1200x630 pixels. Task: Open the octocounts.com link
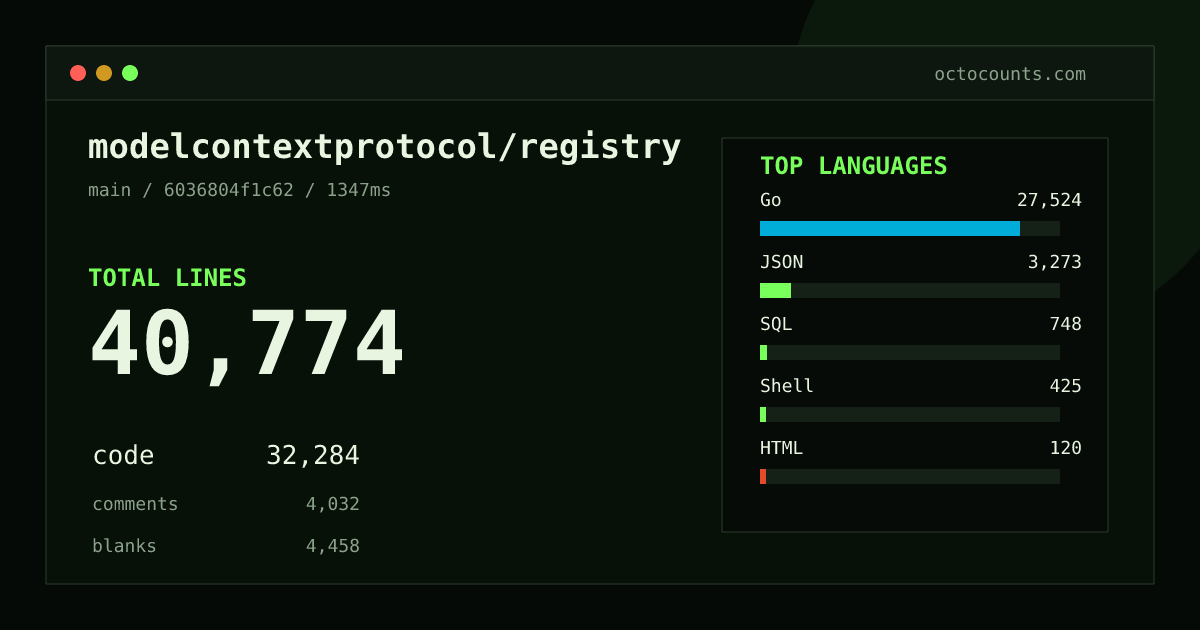(x=1010, y=74)
